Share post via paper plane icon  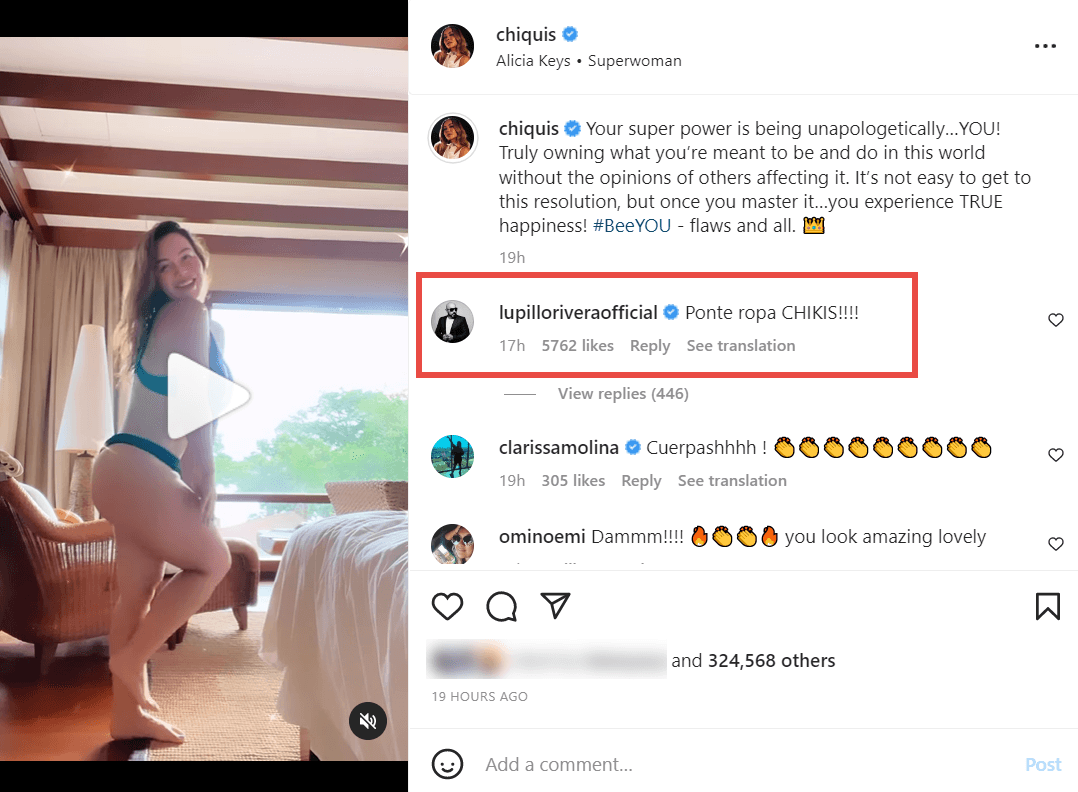point(555,605)
